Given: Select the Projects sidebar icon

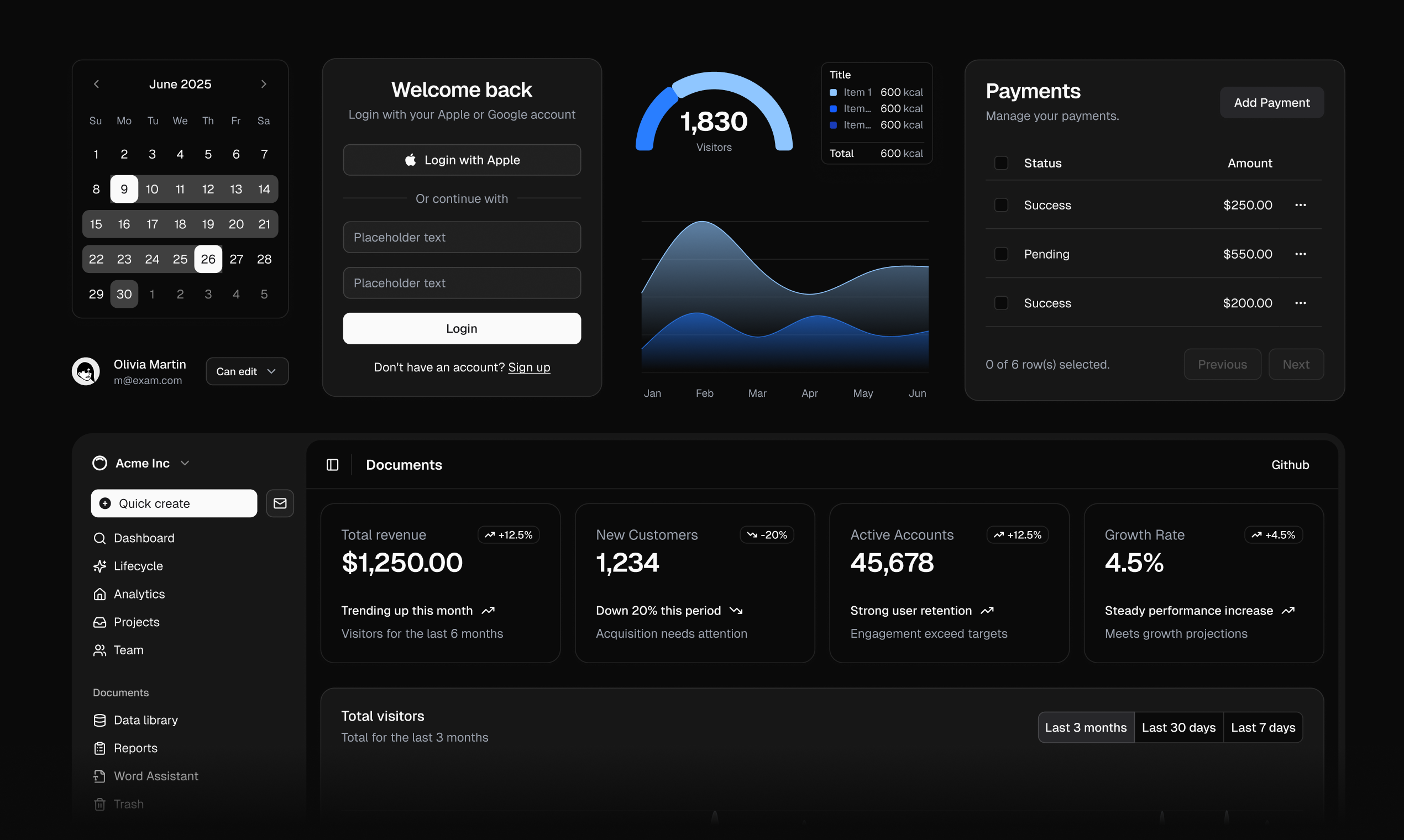Looking at the screenshot, I should coord(99,622).
